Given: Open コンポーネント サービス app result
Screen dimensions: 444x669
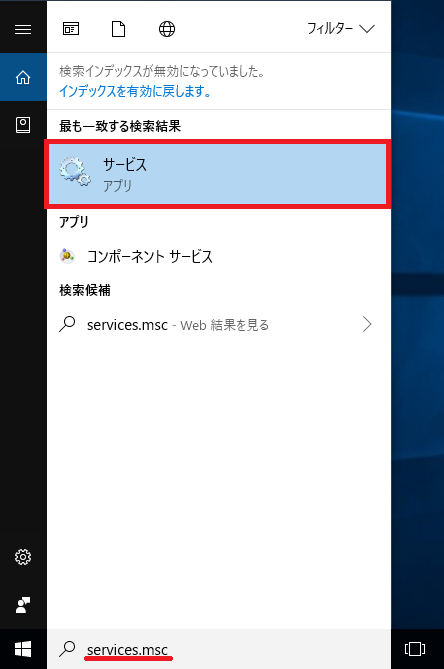Looking at the screenshot, I should [219, 256].
